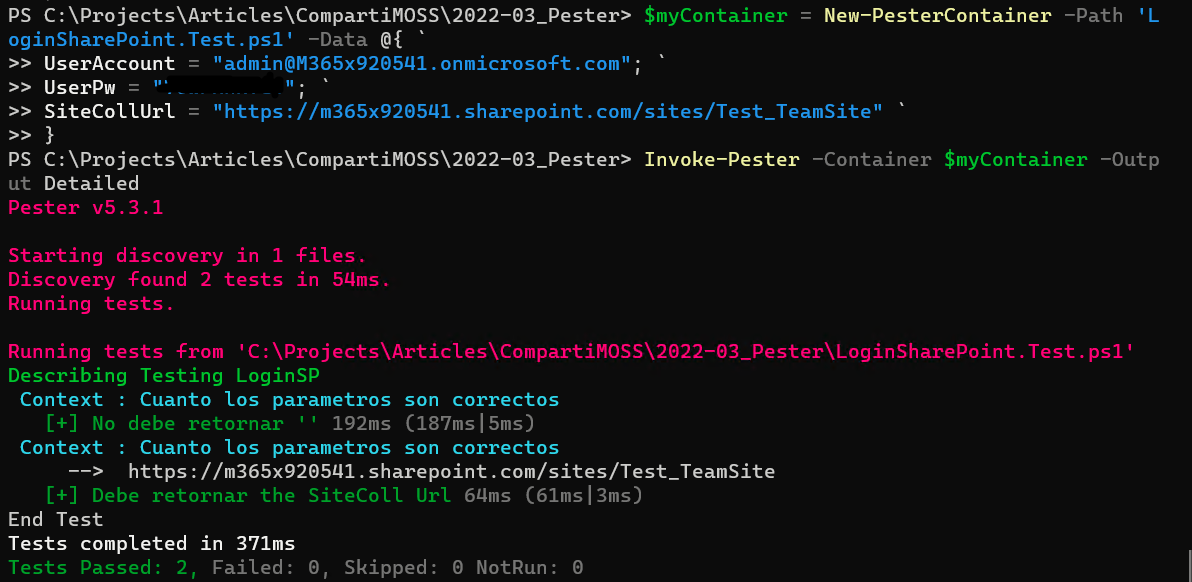
Task: Click the End Test output line
Action: click(55, 520)
